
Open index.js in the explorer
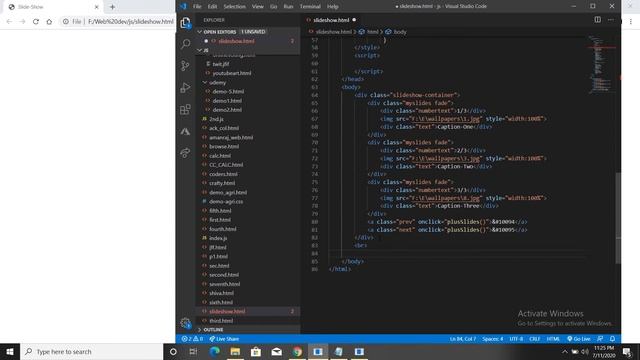[218, 238]
